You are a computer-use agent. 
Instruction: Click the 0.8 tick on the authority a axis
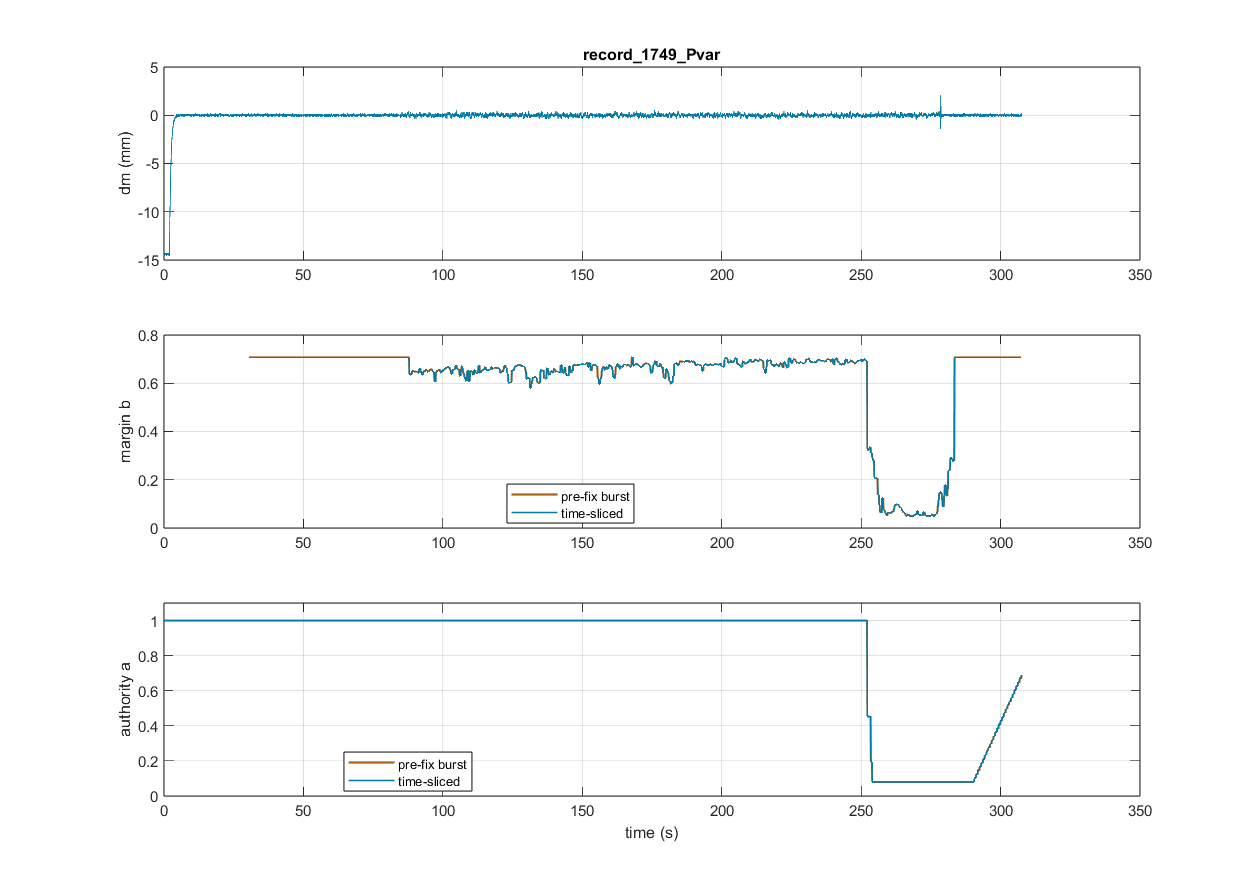[148, 656]
